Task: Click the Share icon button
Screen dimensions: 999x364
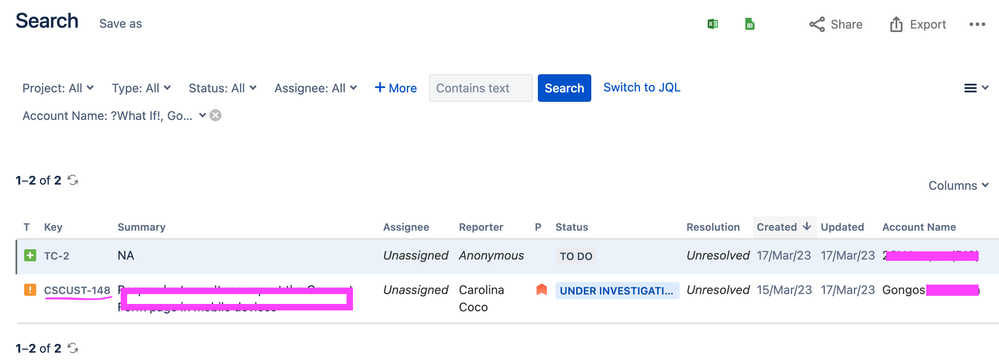Action: (836, 24)
